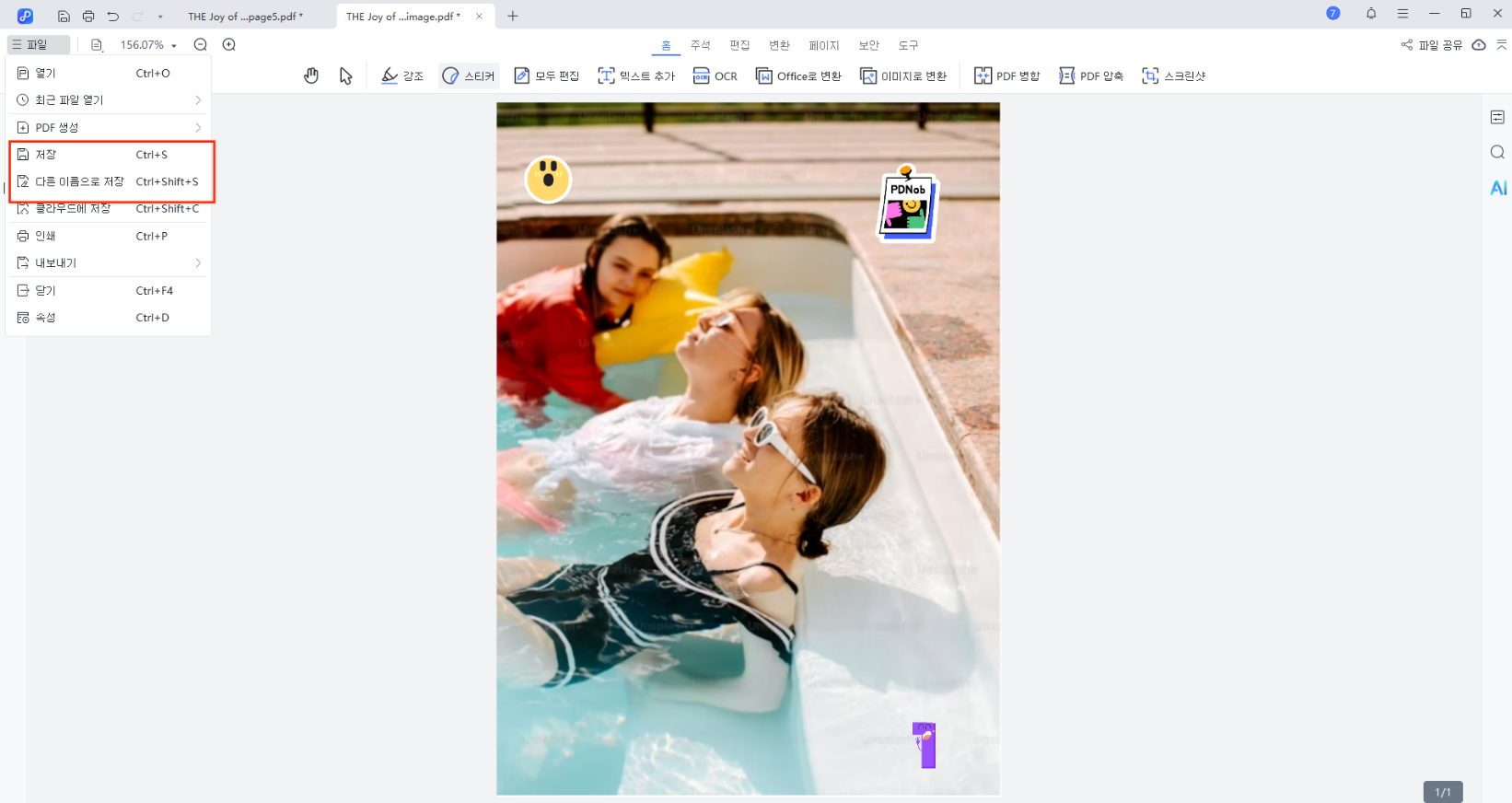Click the app logo icon
This screenshot has width=1512, height=803.
pos(25,16)
